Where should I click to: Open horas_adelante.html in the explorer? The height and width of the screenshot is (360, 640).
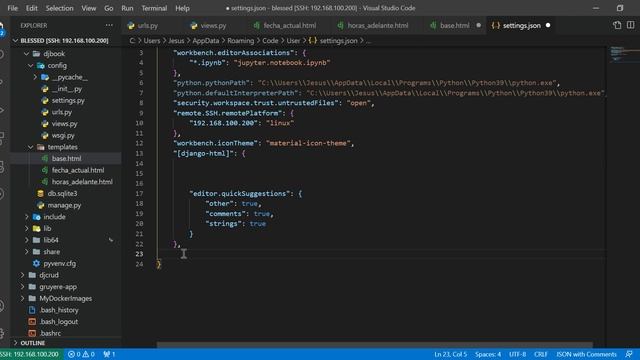(82, 182)
